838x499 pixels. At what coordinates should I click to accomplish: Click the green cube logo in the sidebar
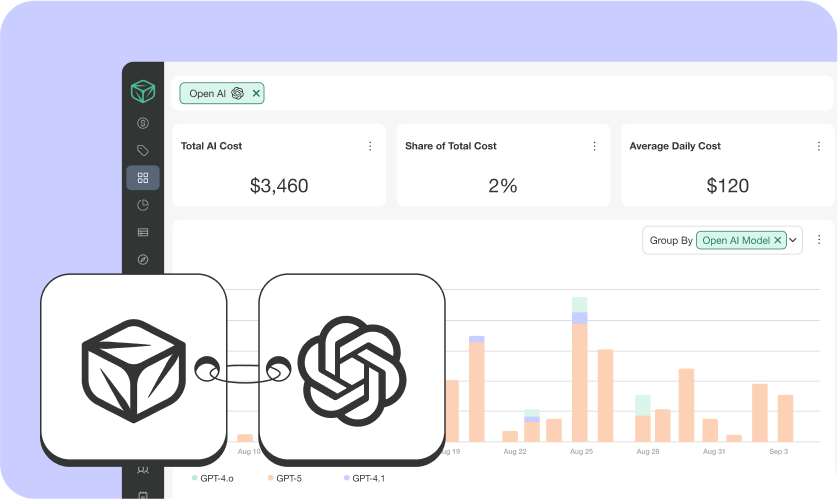tap(143, 91)
